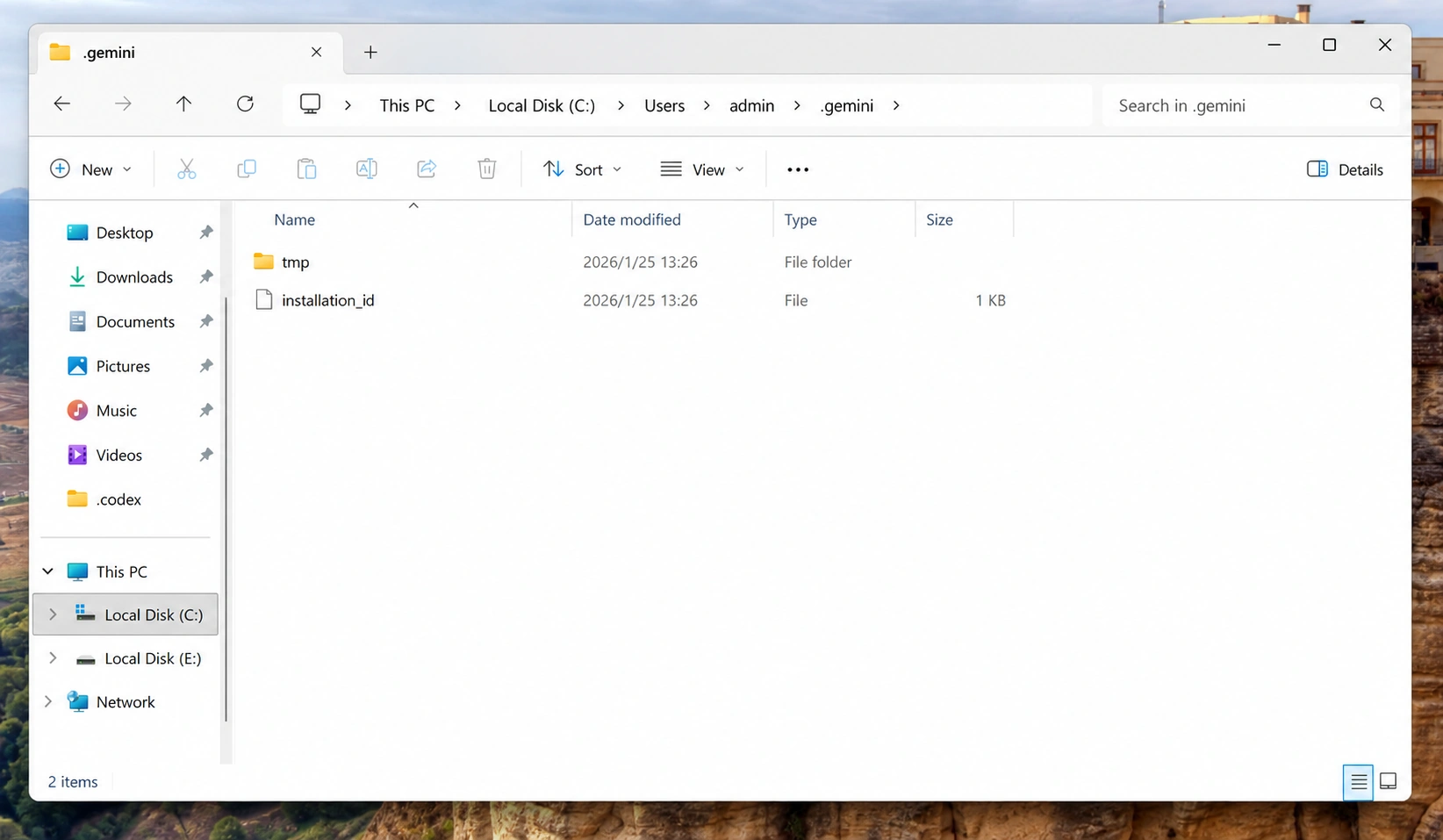Navigate to Local Disk (C:) in breadcrumb
This screenshot has height=840, width=1443.
542,105
